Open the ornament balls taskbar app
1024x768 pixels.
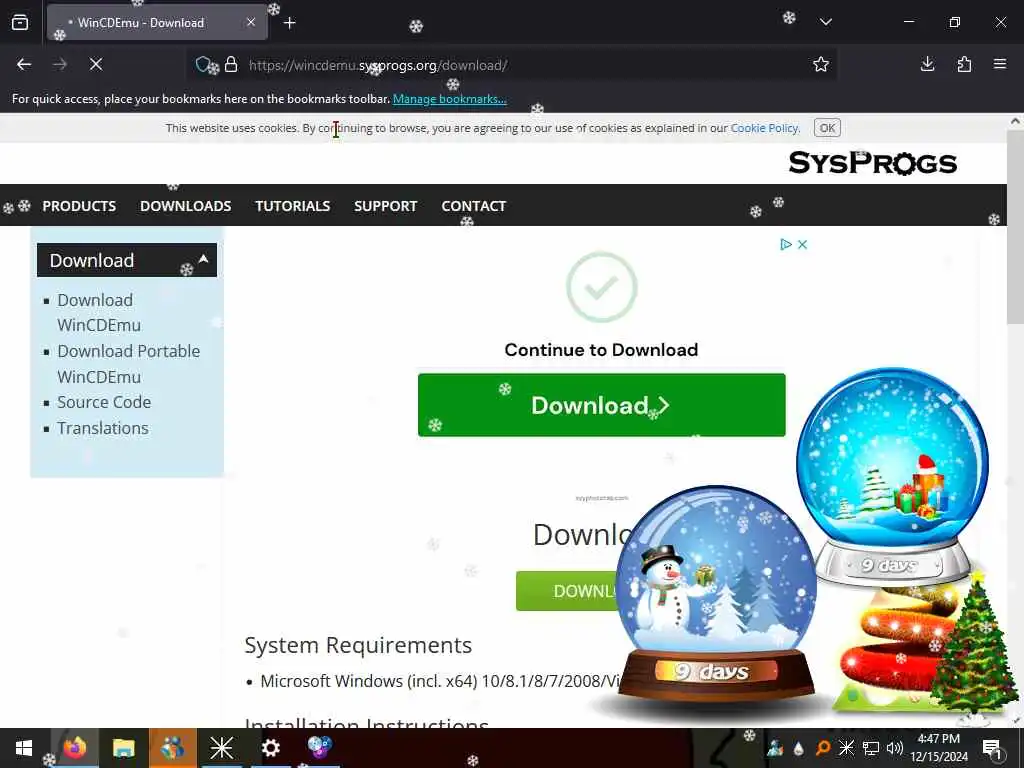[x=319, y=747]
